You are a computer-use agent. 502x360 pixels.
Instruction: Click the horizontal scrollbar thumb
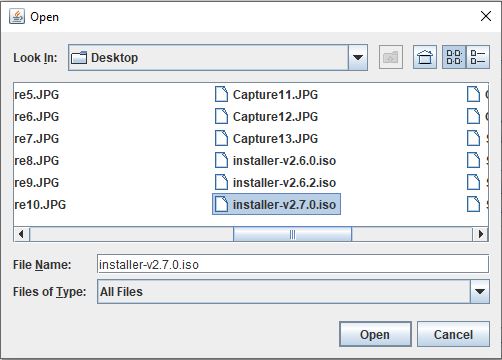pyautogui.click(x=292, y=234)
